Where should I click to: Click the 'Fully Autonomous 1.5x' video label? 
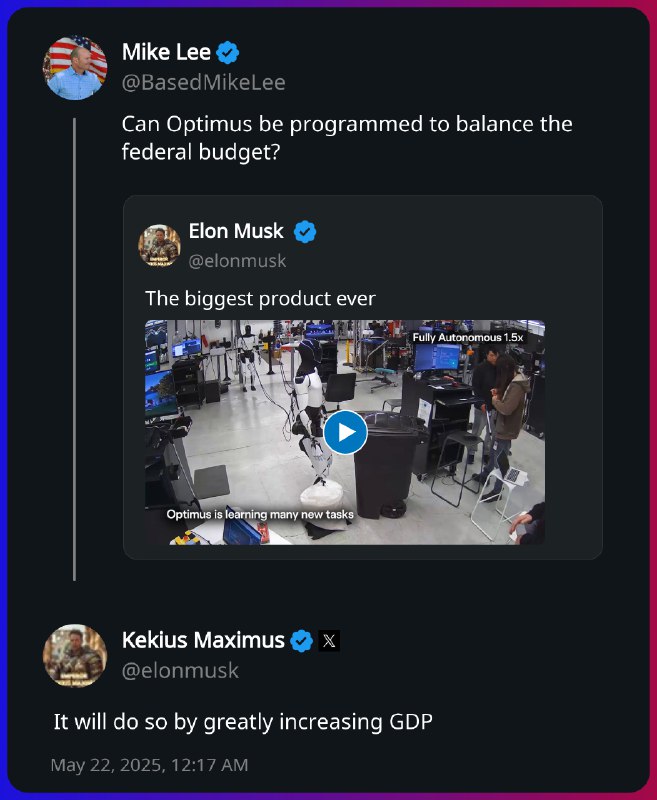[468, 337]
